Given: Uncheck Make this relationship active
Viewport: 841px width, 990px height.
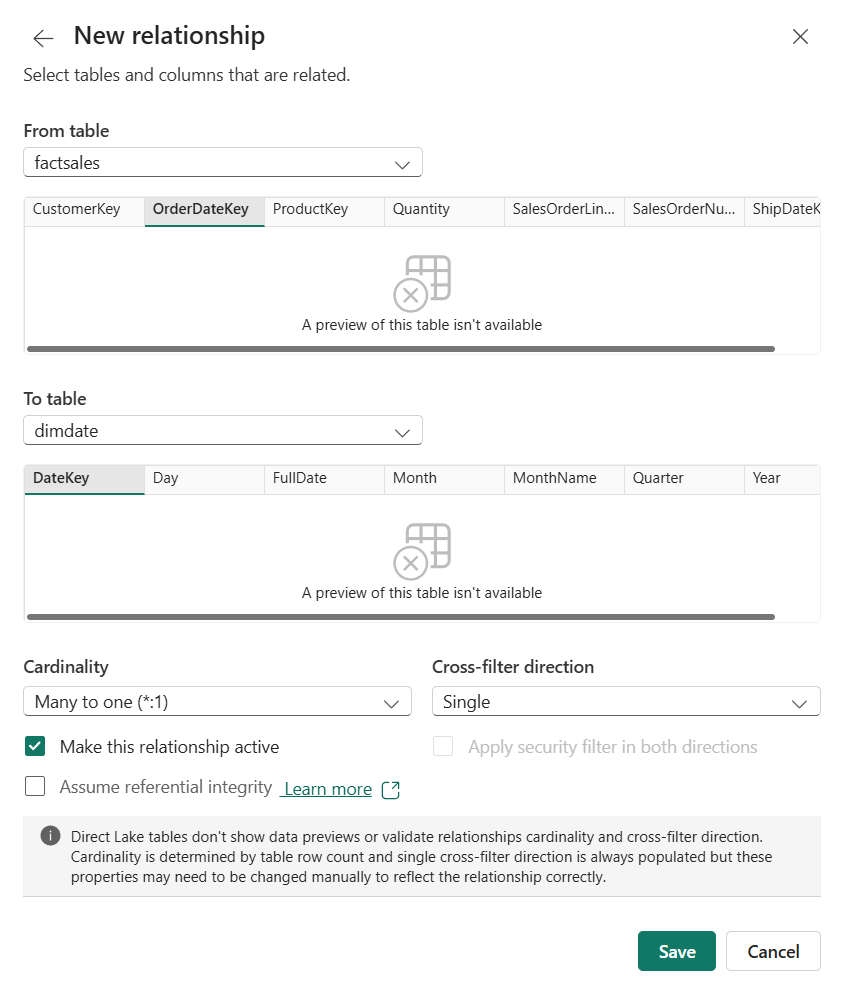Looking at the screenshot, I should [x=35, y=746].
